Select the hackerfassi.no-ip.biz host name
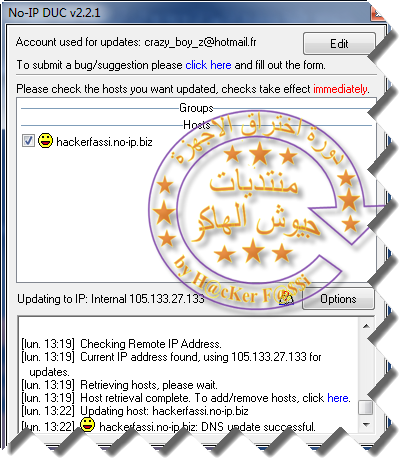 tap(104, 142)
